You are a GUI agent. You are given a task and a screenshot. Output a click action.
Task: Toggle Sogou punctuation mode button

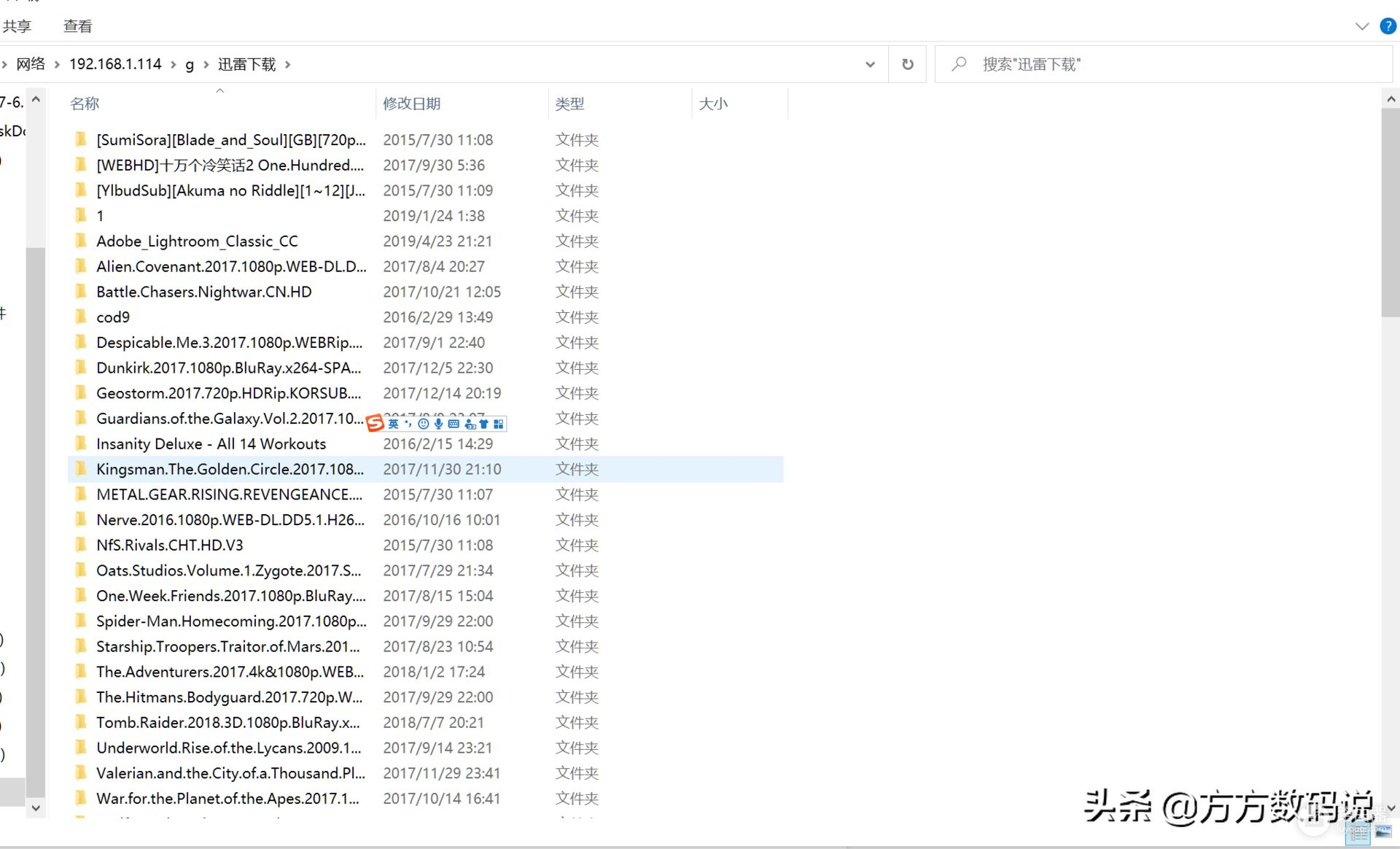pyautogui.click(x=408, y=424)
